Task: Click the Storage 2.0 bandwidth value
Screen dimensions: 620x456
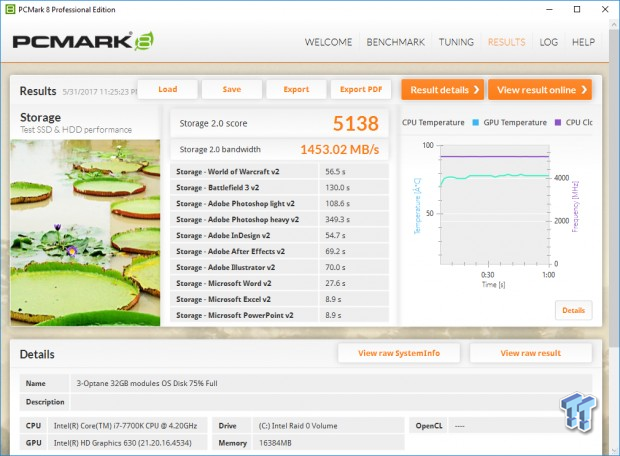Action: (340, 149)
